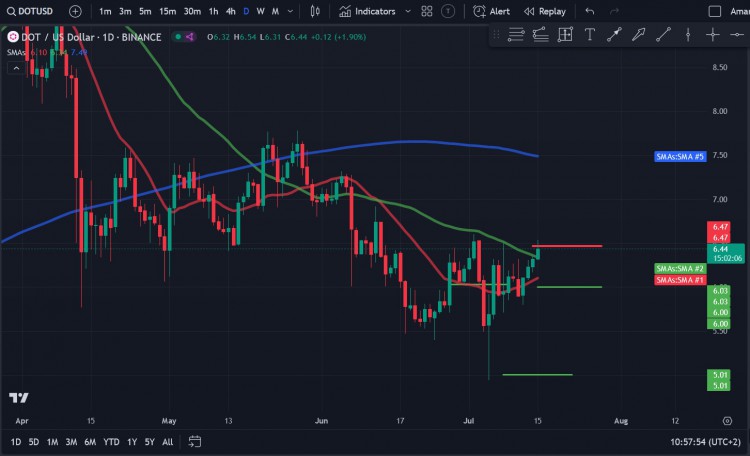Open the Indicators dialog
Screen dimensions: 750x456
[367, 11]
